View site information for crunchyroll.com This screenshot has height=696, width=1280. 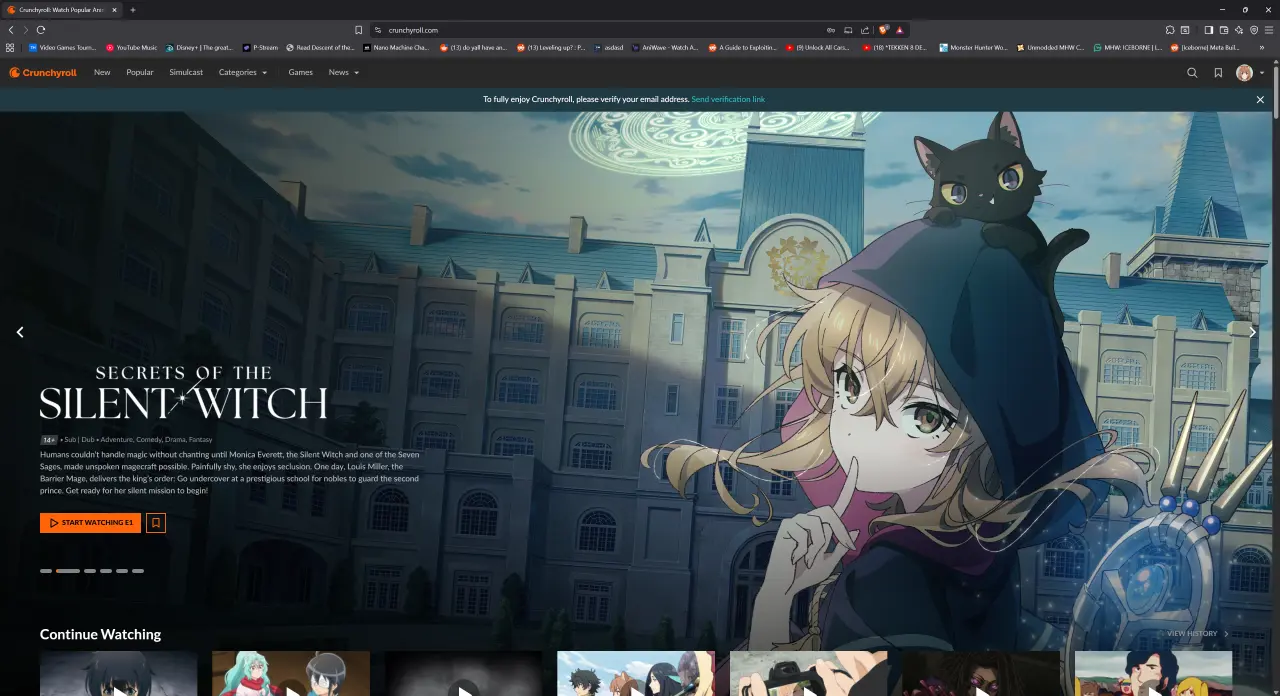coord(378,30)
